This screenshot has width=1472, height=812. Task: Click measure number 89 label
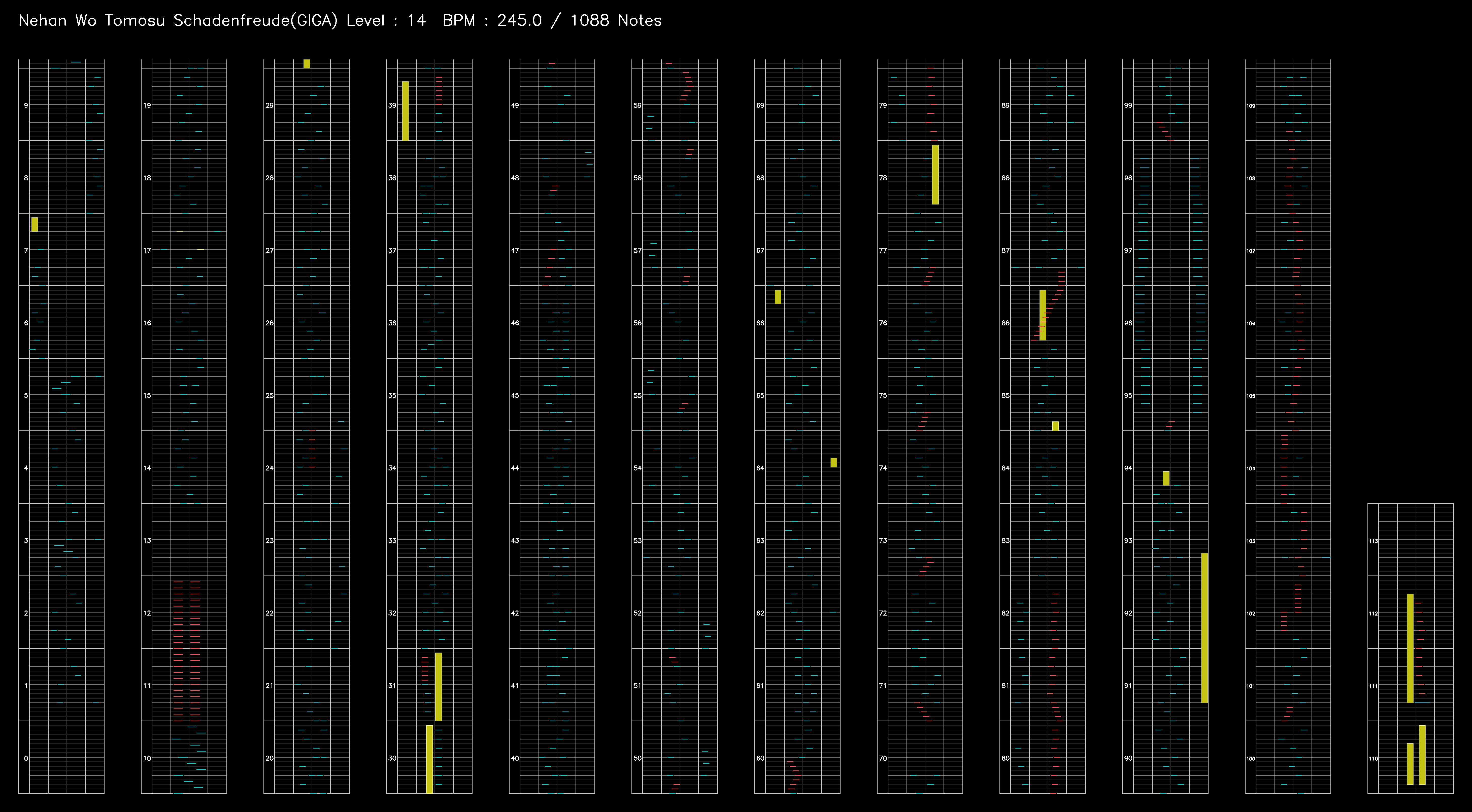coord(1006,105)
